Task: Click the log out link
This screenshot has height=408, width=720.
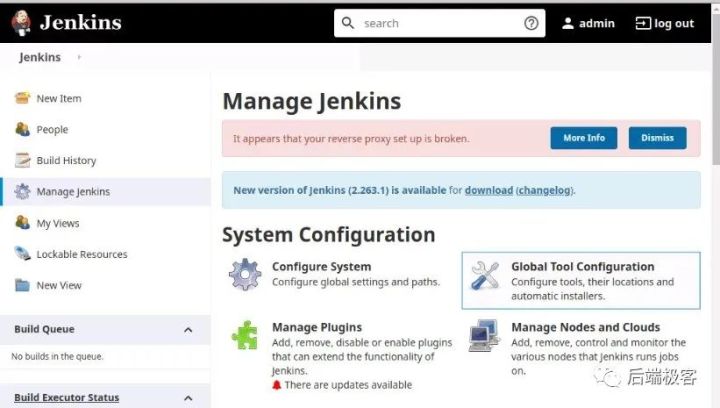Action: [x=674, y=23]
